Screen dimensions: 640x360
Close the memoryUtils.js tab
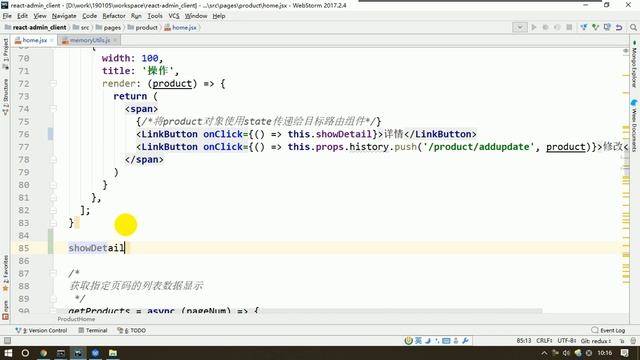(x=116, y=40)
